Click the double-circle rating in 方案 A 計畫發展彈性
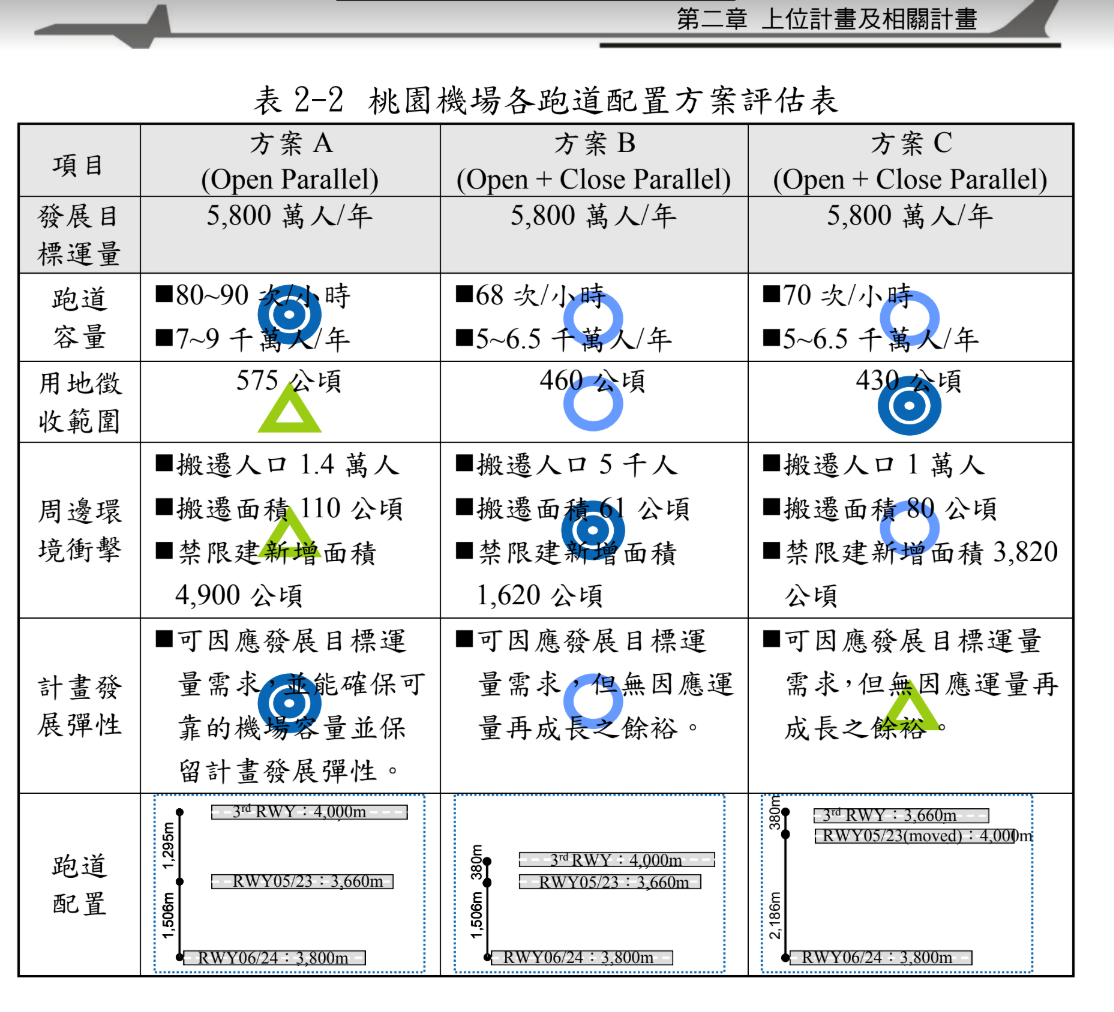The image size is (1114, 1012). point(289,703)
